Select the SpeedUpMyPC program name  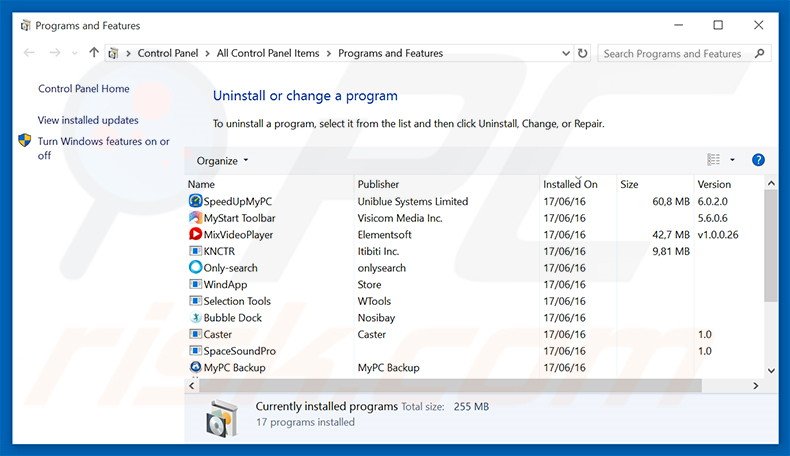point(238,202)
